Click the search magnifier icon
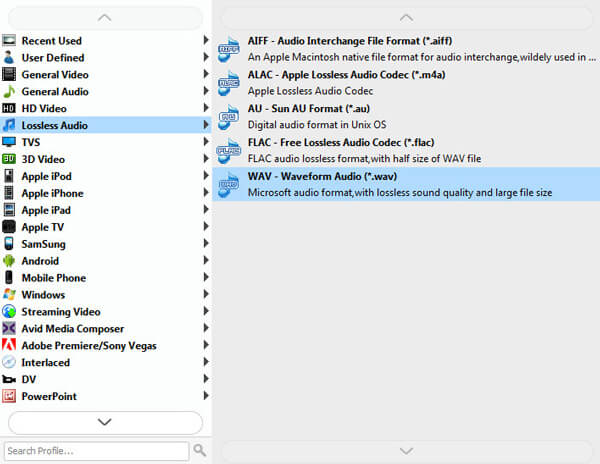The height and width of the screenshot is (464, 600). (199, 450)
